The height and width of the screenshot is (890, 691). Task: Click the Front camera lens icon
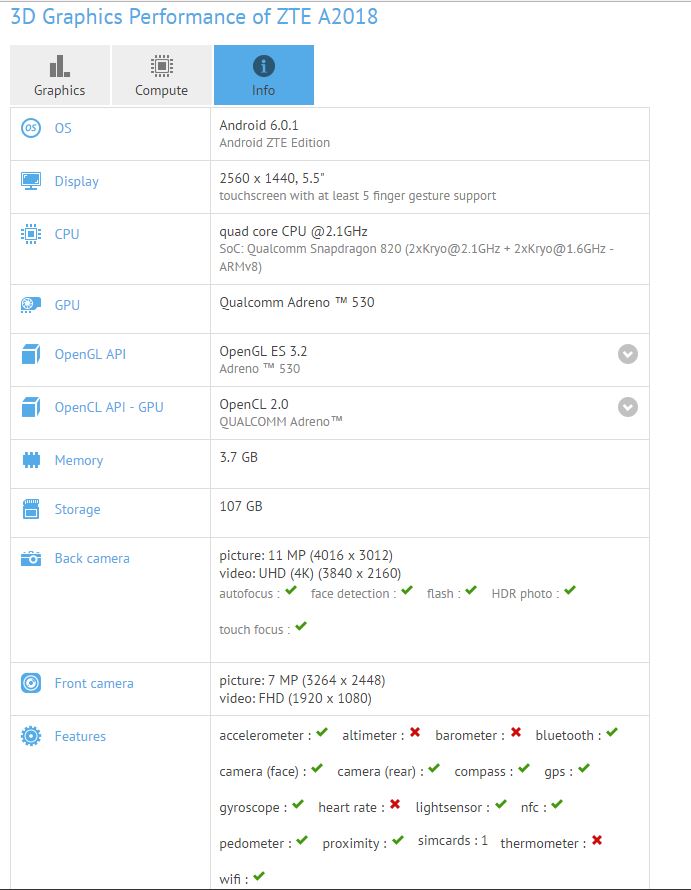tap(31, 683)
